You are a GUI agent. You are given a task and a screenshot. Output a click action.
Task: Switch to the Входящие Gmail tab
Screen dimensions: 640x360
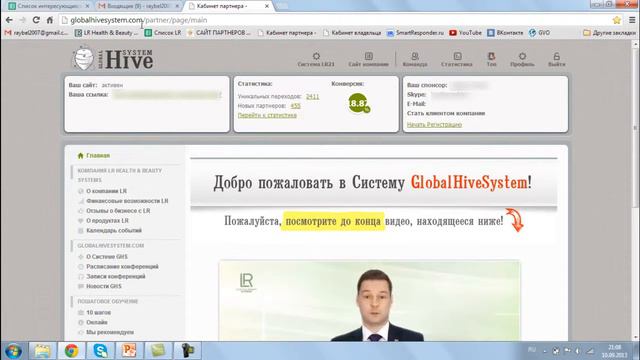click(139, 6)
